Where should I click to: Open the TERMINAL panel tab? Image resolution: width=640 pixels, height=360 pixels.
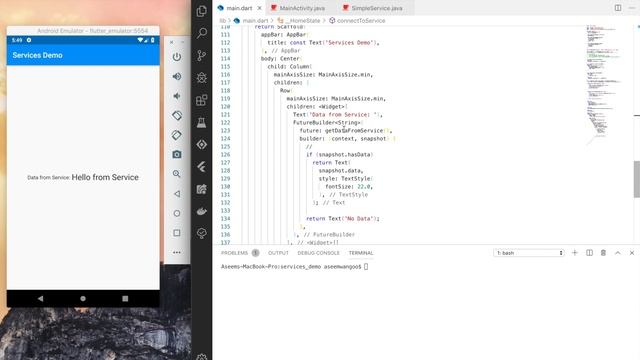361,253
